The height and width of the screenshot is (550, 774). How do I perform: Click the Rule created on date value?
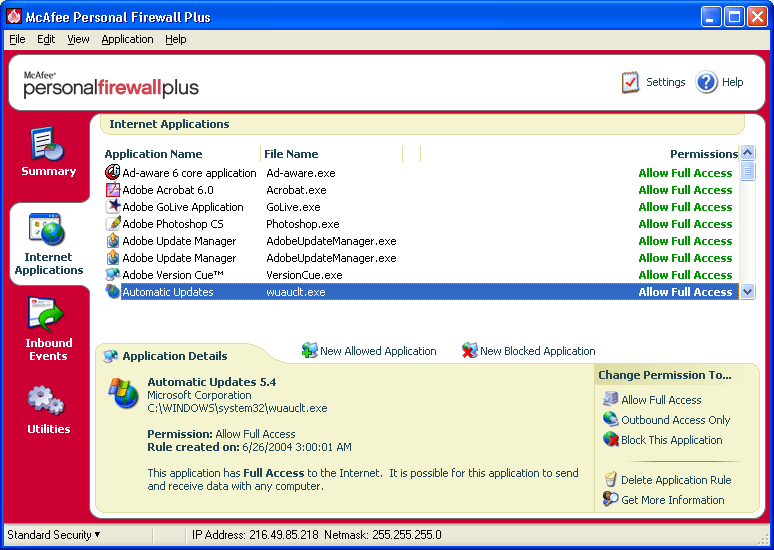297,447
